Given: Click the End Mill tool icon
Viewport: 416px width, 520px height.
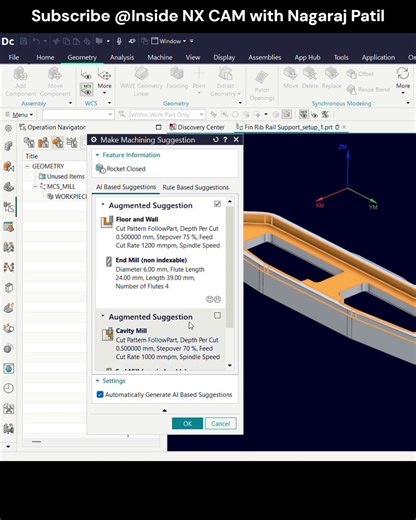Looking at the screenshot, I should [x=109, y=261].
